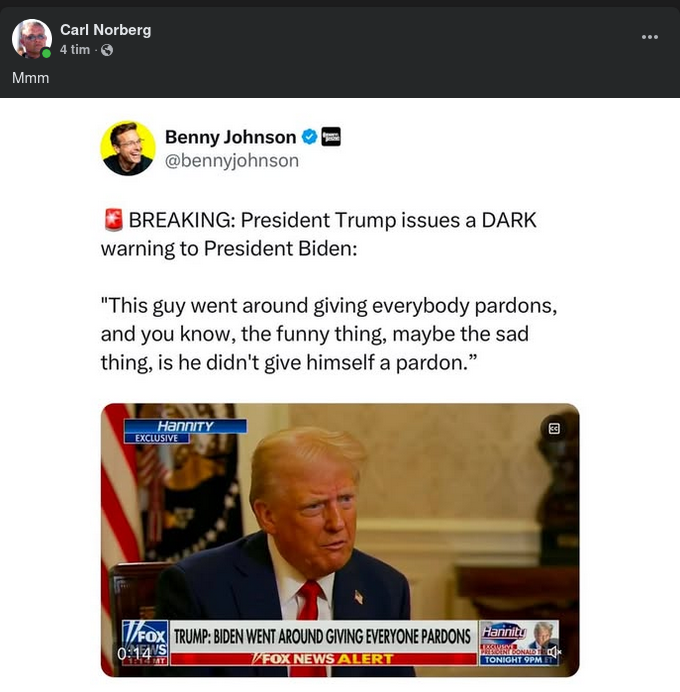The image size is (680, 692).
Task: Click the globe public audience icon
Action: point(107,50)
